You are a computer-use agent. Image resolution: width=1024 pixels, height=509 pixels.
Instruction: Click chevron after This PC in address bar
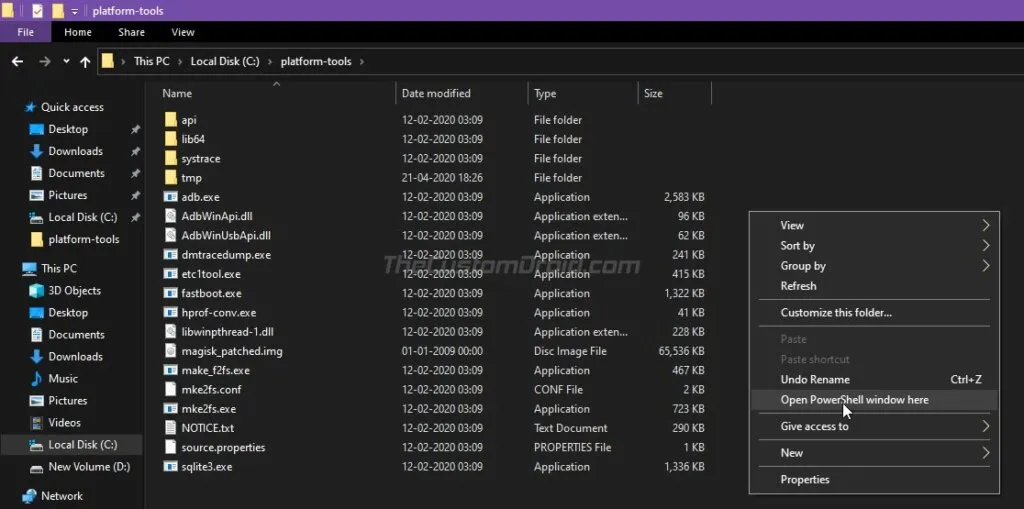(180, 61)
